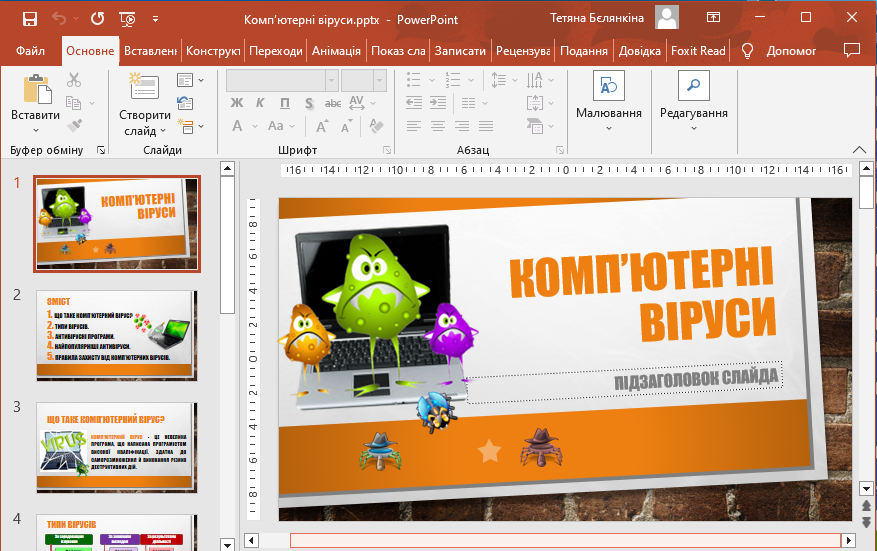Align text right
877x551 pixels.
point(462,126)
